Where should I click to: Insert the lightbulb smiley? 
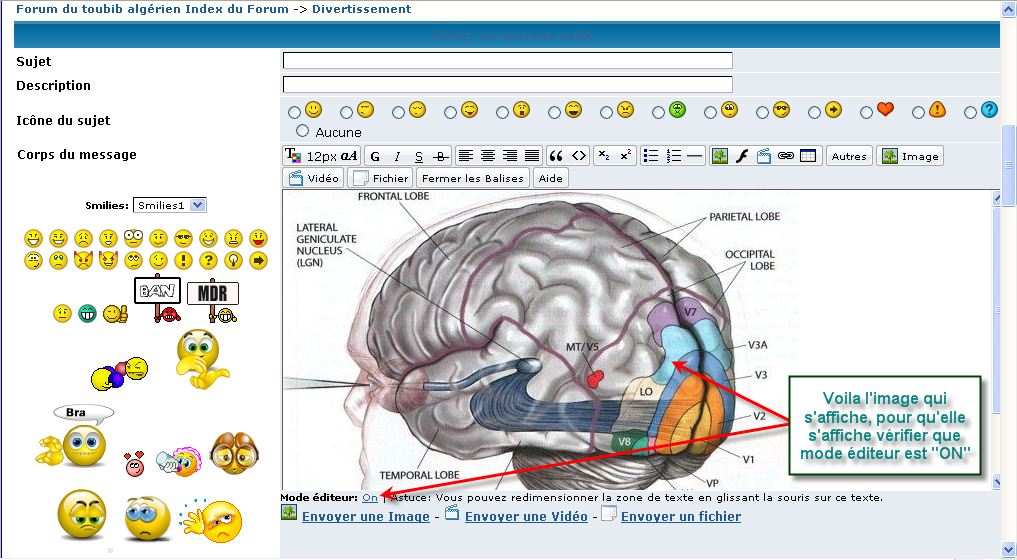(x=233, y=260)
